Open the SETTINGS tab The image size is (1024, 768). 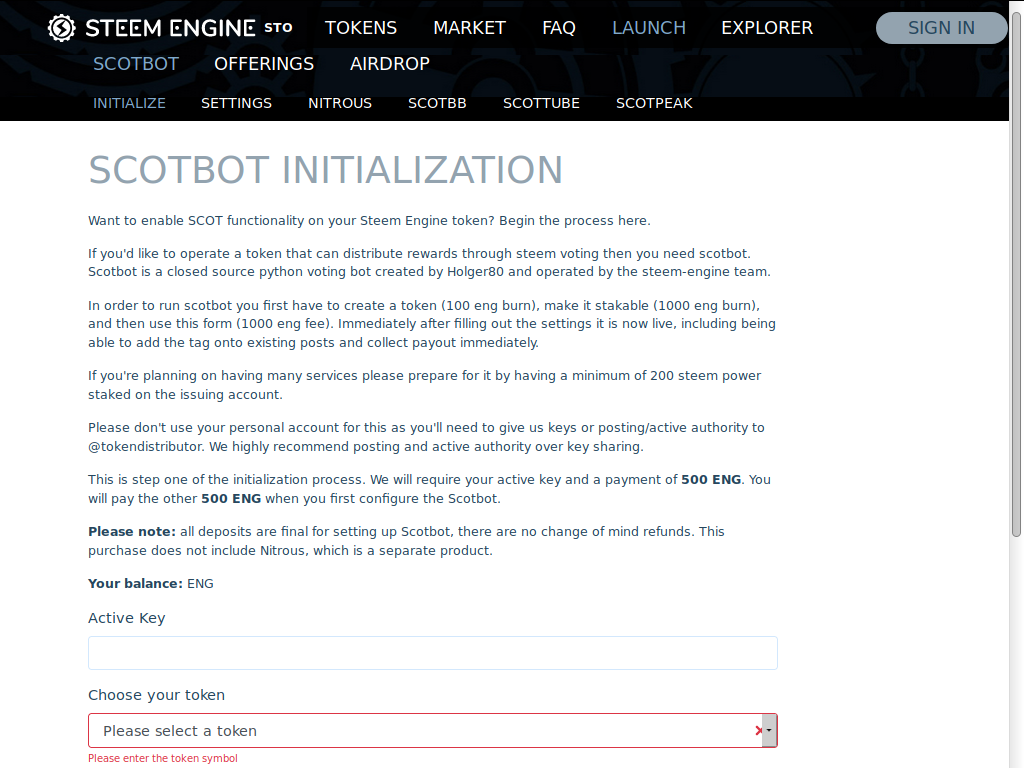[x=236, y=103]
